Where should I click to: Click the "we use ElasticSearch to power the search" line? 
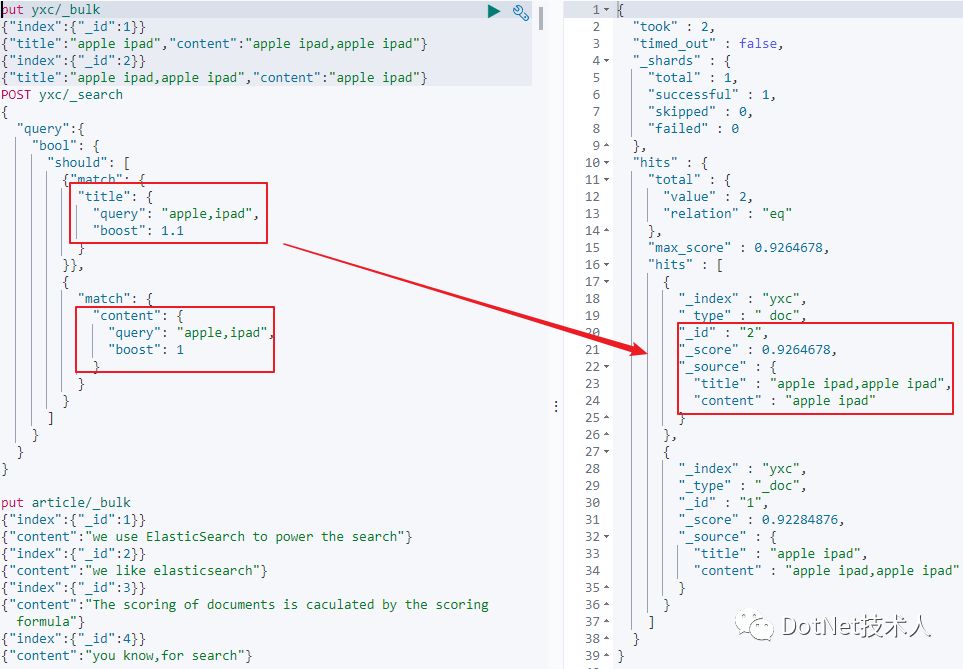(207, 536)
